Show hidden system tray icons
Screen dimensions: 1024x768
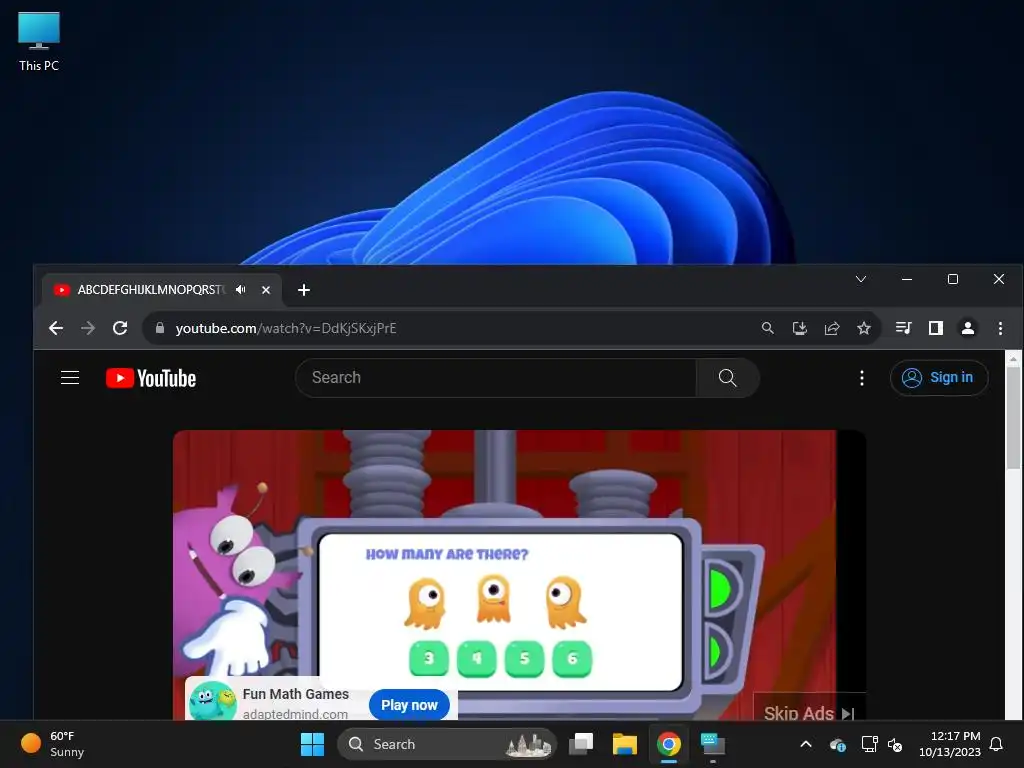point(806,744)
